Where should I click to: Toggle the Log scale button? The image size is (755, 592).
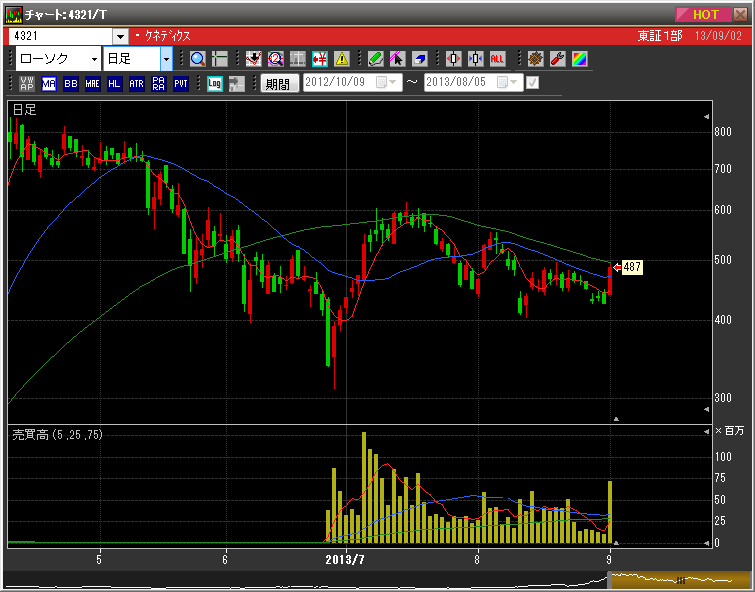pos(214,84)
